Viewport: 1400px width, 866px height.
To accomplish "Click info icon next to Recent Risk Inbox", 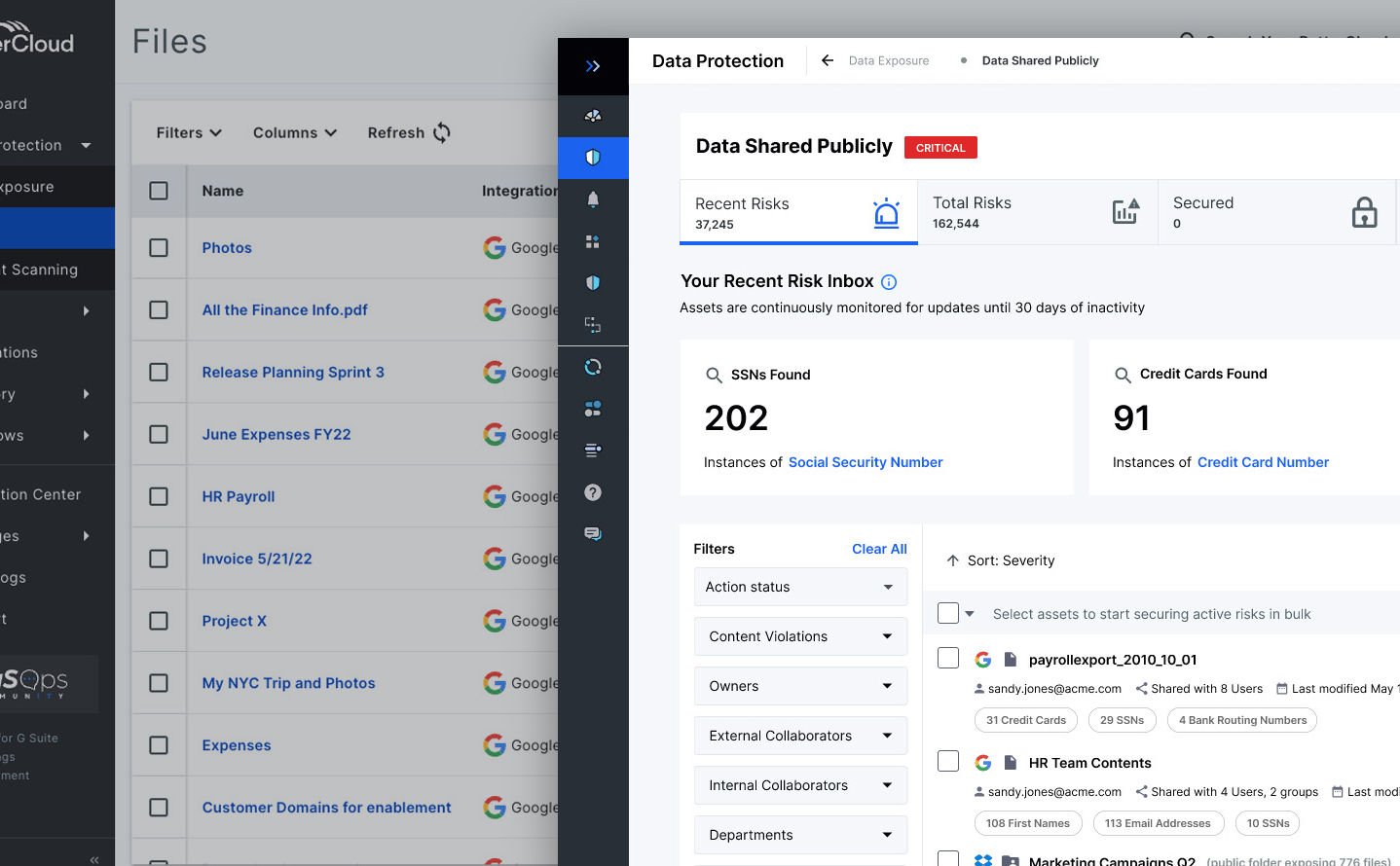I will [889, 282].
